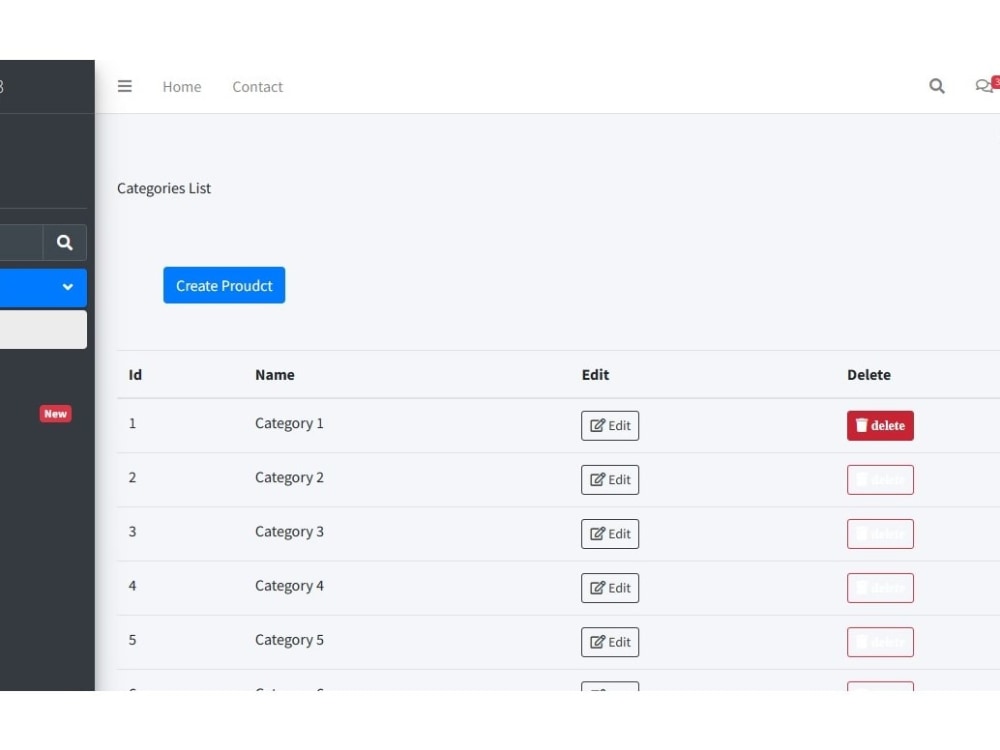Select the light gray sidebar submenu item

43,329
